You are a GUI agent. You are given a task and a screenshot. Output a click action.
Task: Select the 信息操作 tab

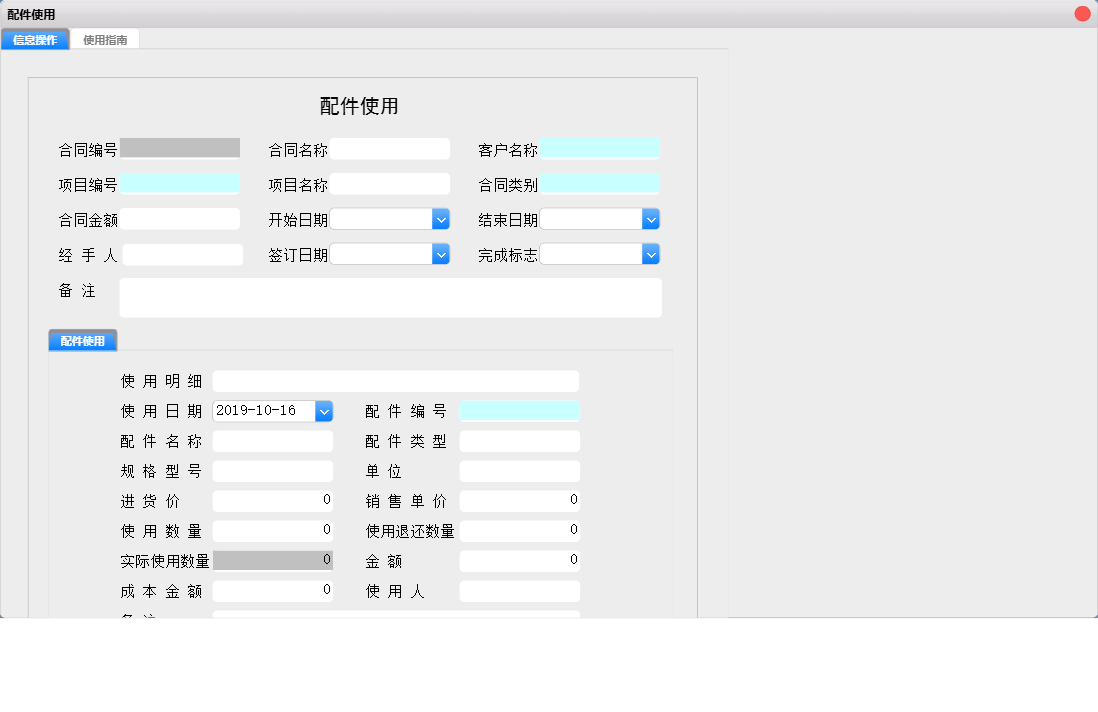coord(36,38)
